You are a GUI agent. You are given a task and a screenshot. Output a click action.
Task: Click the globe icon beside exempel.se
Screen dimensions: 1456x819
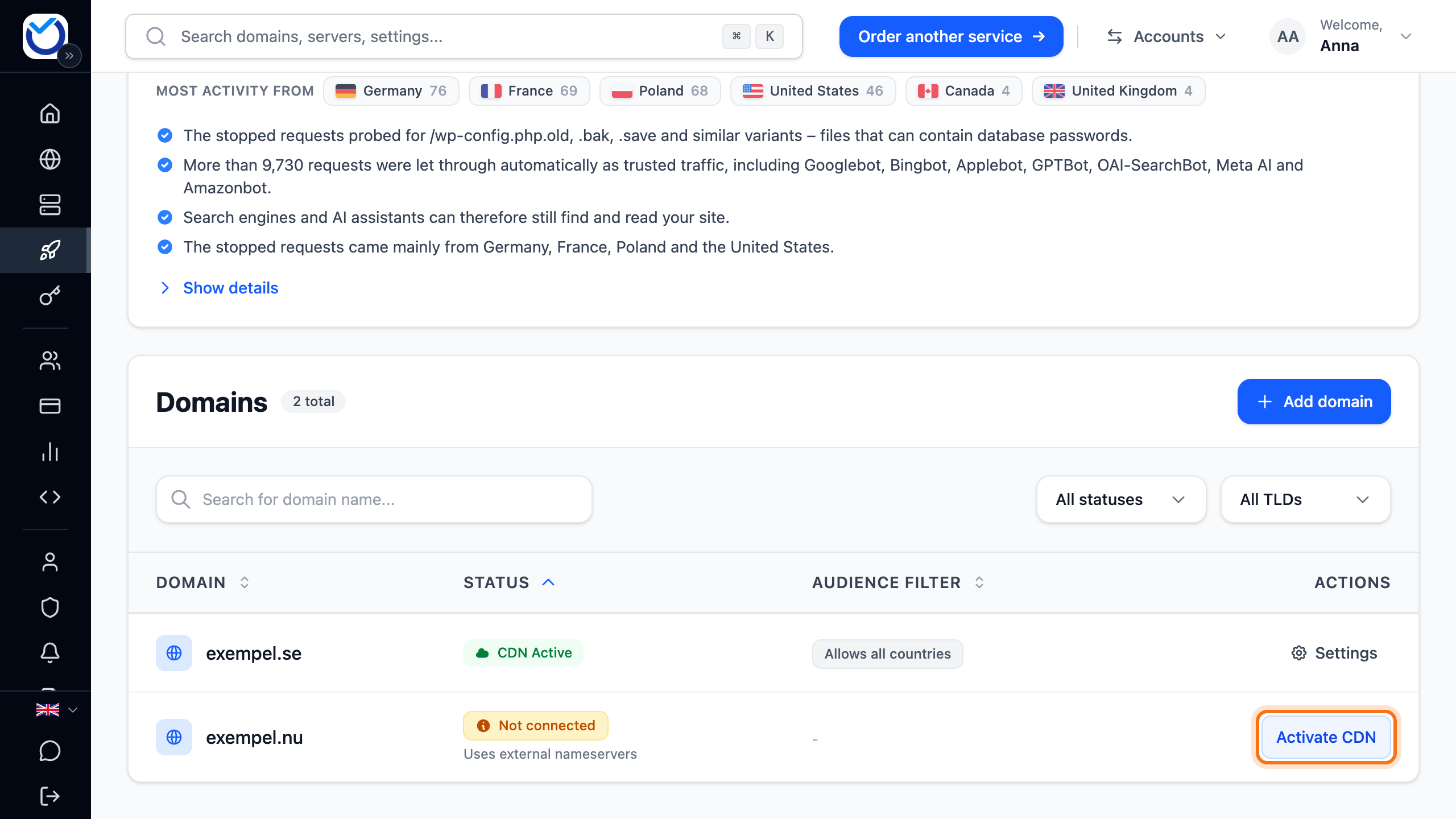[174, 653]
